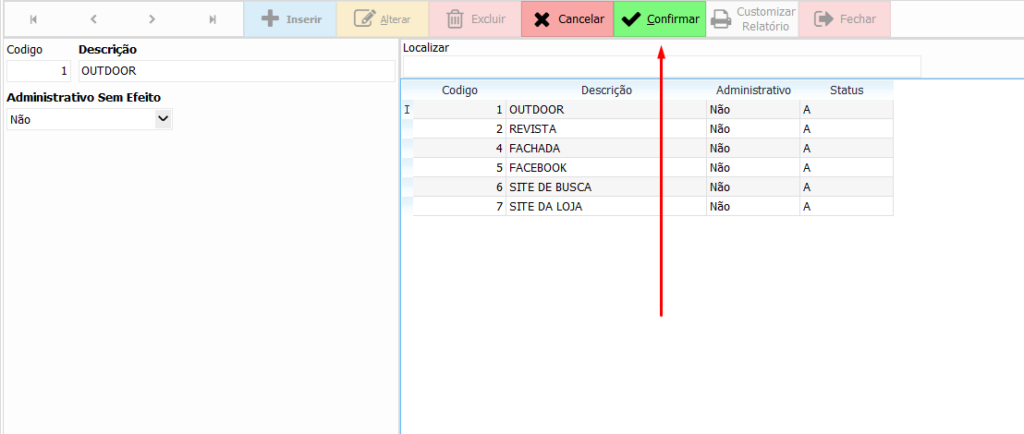Sort by the Descrição column header
Viewport: 1024px width, 434px height.
[x=606, y=90]
